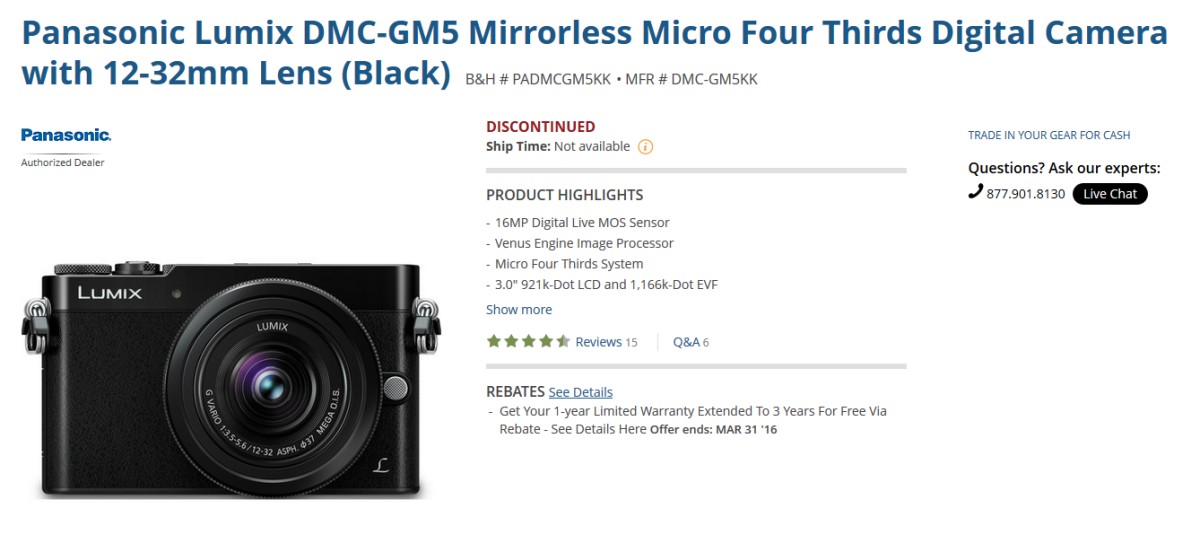Click the Product Highlights heading
Image resolution: width=1200 pixels, height=535 pixels.
coord(565,195)
